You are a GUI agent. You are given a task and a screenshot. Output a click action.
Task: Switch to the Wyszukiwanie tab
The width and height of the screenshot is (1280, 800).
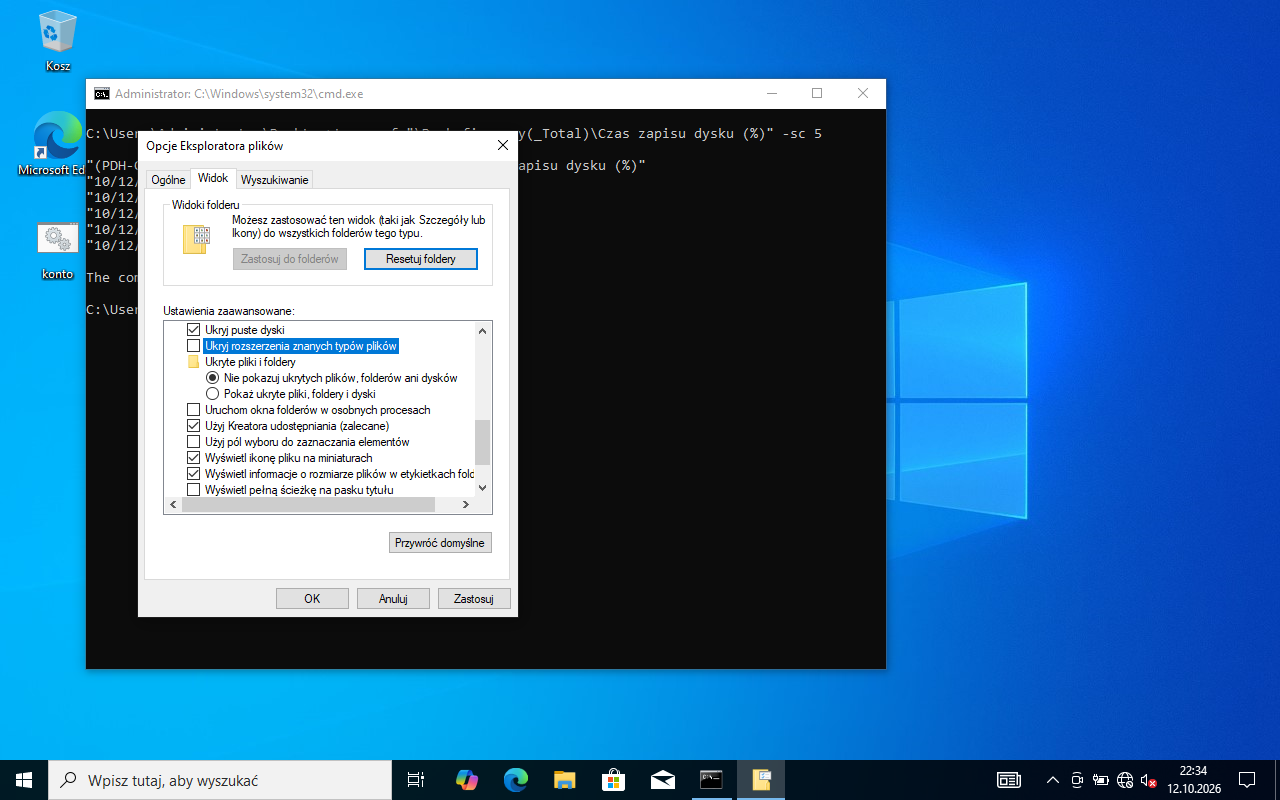tap(275, 180)
